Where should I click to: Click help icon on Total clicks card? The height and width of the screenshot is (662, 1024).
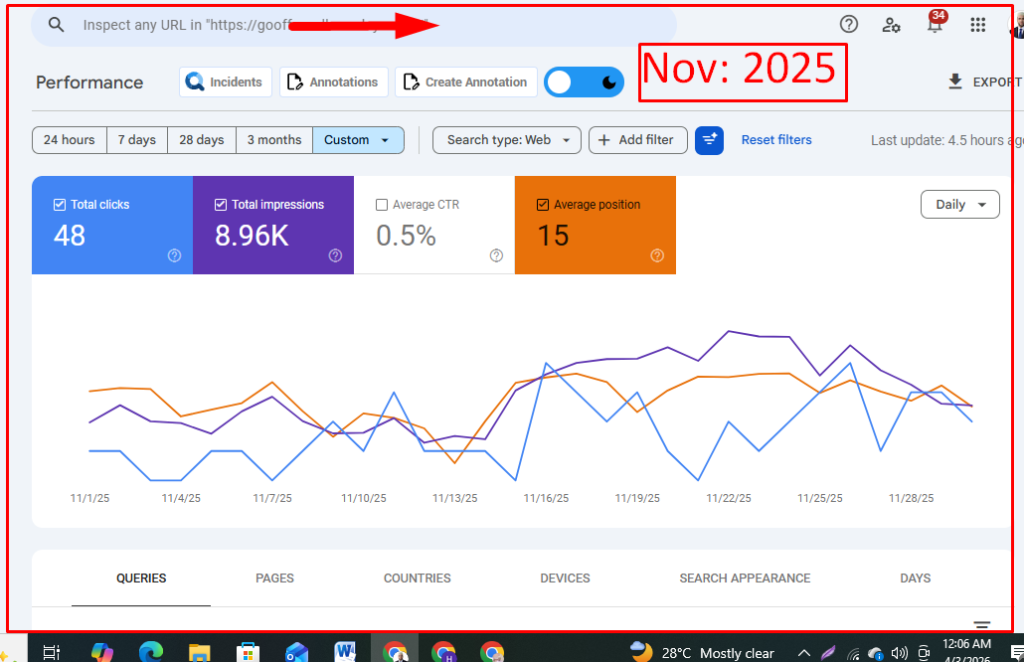pyautogui.click(x=175, y=256)
